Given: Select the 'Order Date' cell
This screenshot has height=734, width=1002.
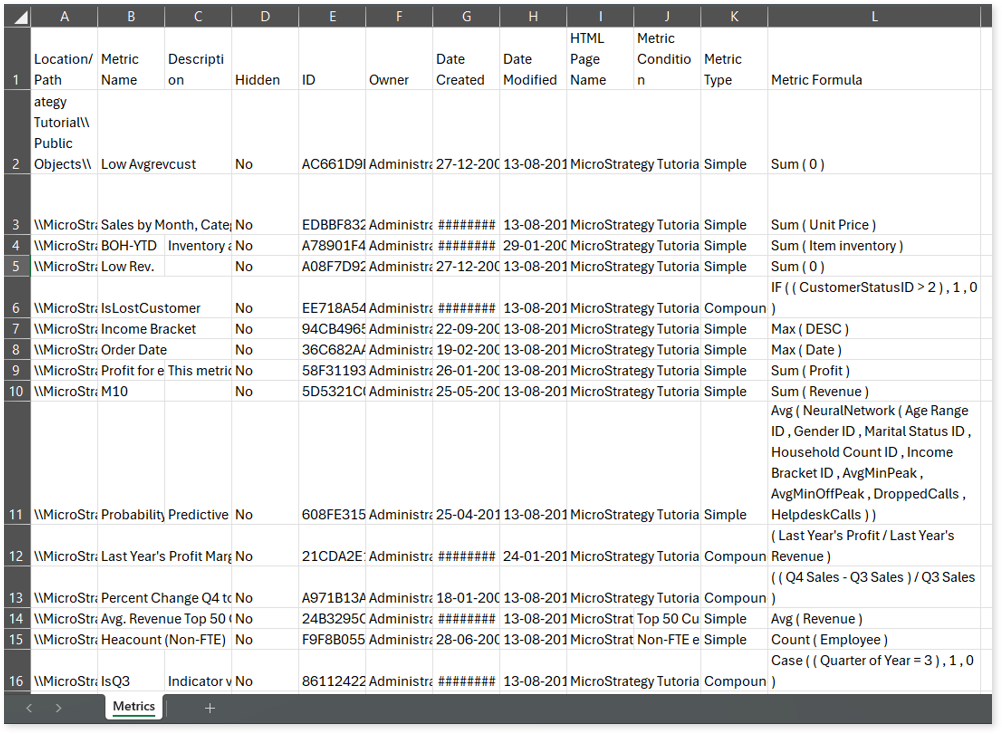Looking at the screenshot, I should [x=131, y=349].
